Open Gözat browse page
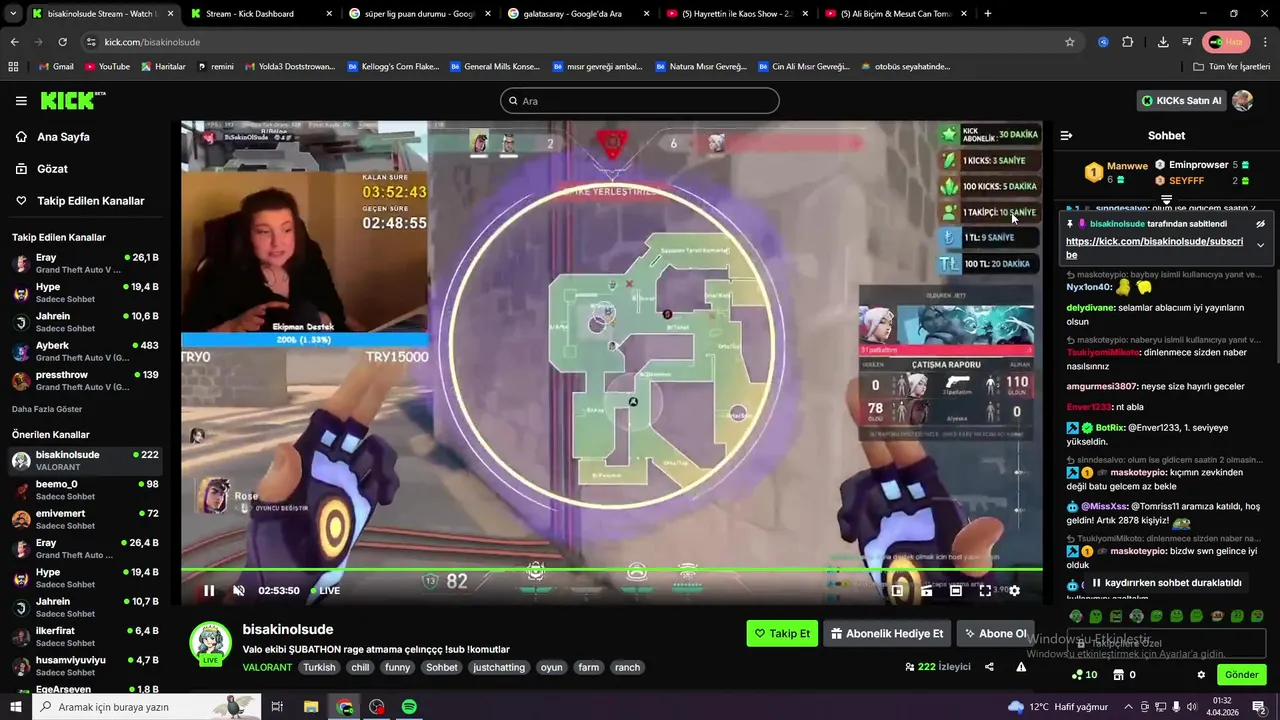 click(52, 169)
